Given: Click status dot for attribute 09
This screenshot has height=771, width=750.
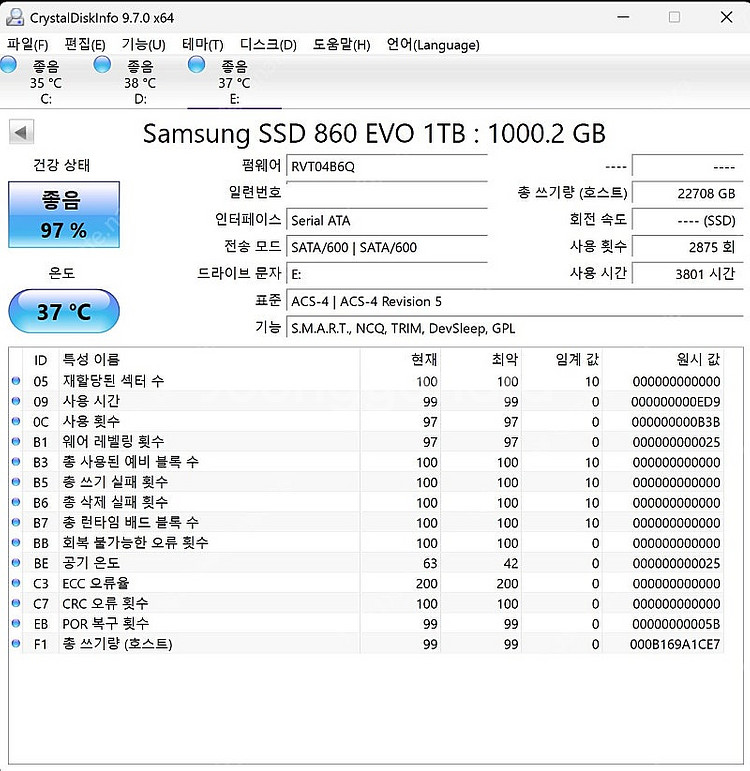Looking at the screenshot, I should click(x=16, y=401).
